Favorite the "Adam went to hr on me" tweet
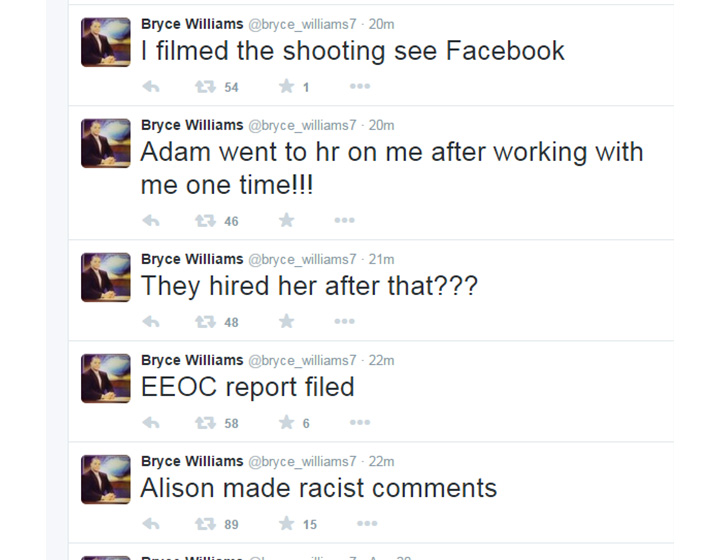This screenshot has height=560, width=720. (x=286, y=220)
